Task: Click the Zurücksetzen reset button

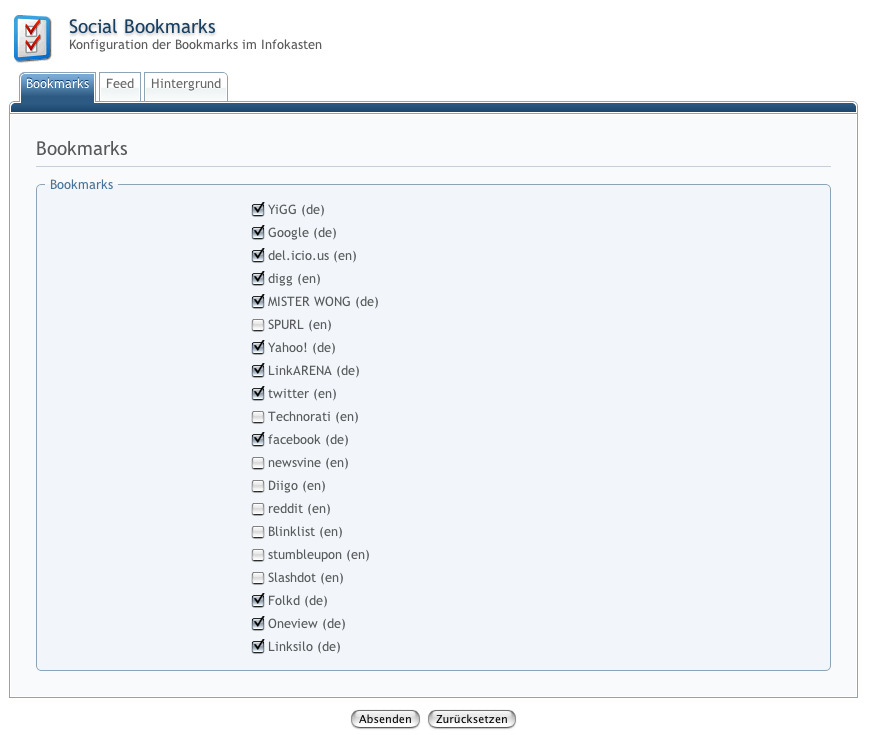Action: [x=472, y=719]
